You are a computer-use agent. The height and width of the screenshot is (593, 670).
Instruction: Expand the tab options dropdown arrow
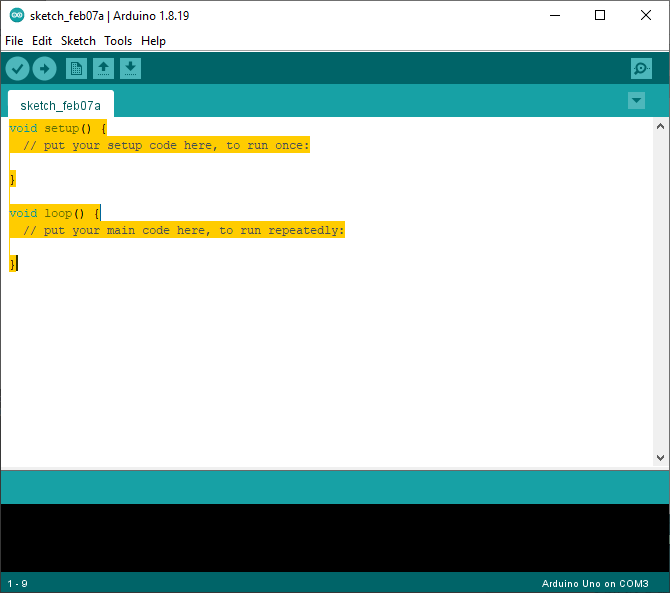click(x=636, y=101)
